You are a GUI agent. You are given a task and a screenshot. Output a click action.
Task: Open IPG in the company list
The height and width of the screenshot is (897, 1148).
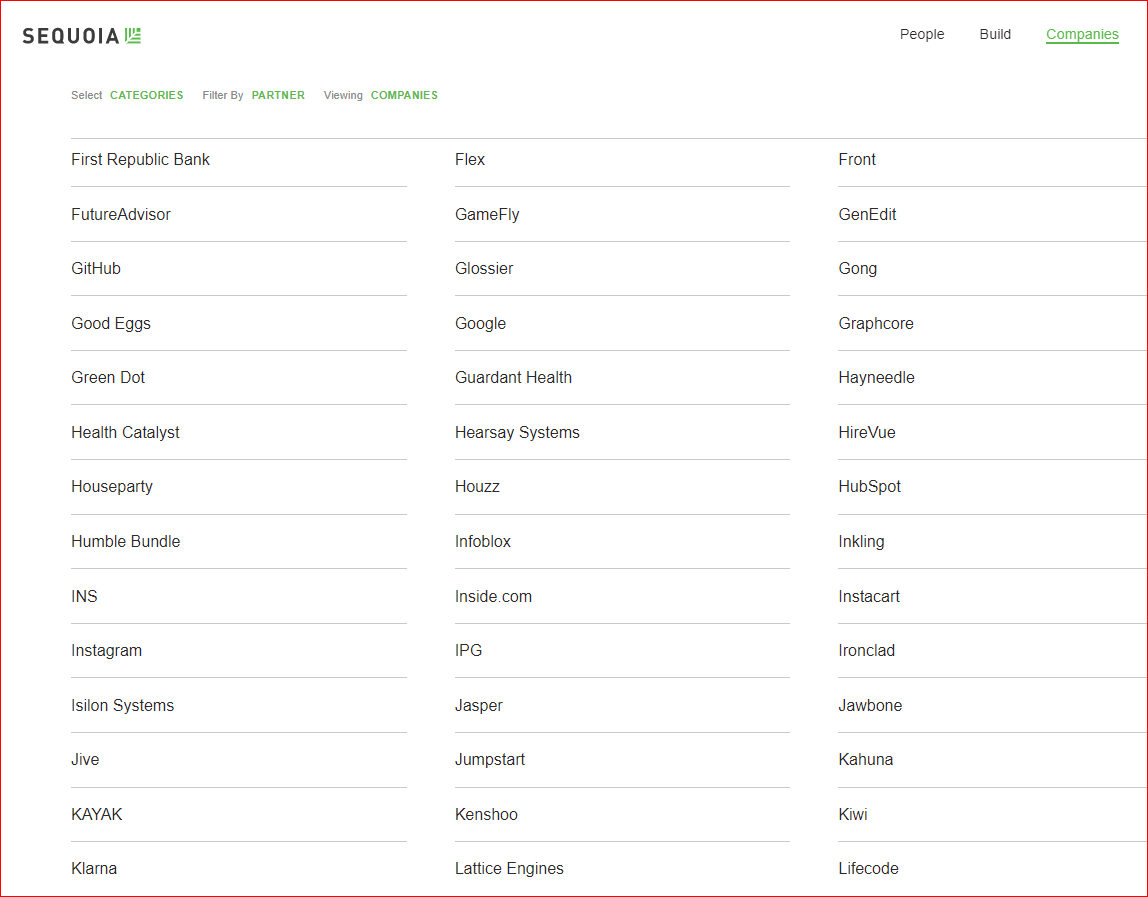tap(469, 651)
